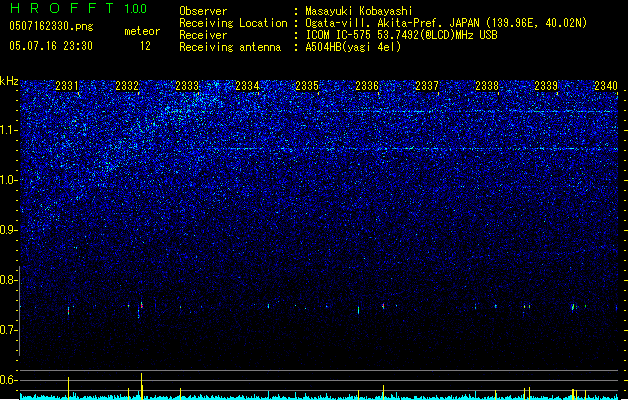Click the meteor label
629x400 pixels.
coord(142,31)
